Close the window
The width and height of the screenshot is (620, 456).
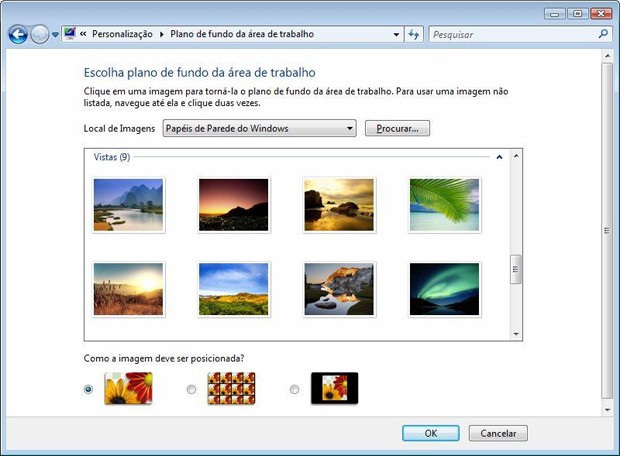(601, 14)
